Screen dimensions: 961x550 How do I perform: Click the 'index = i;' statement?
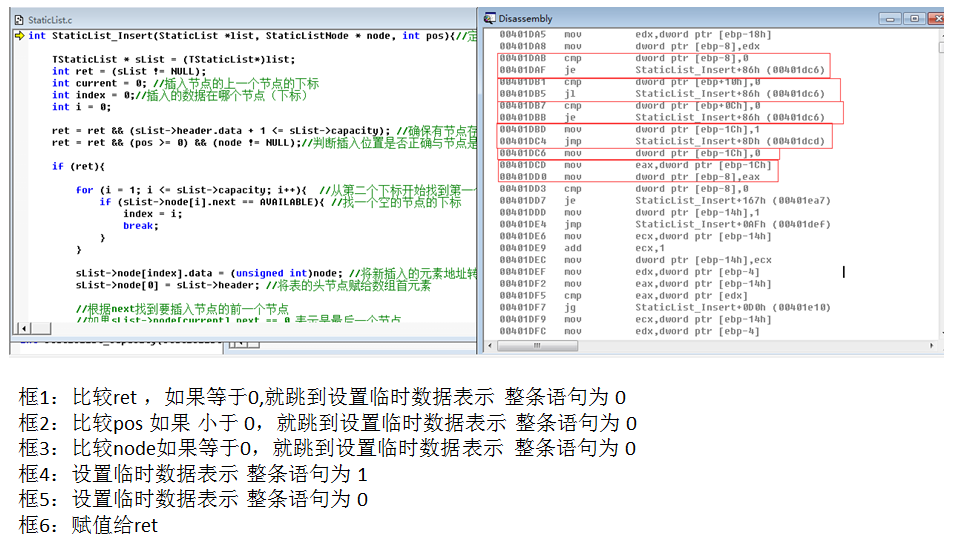[153, 214]
